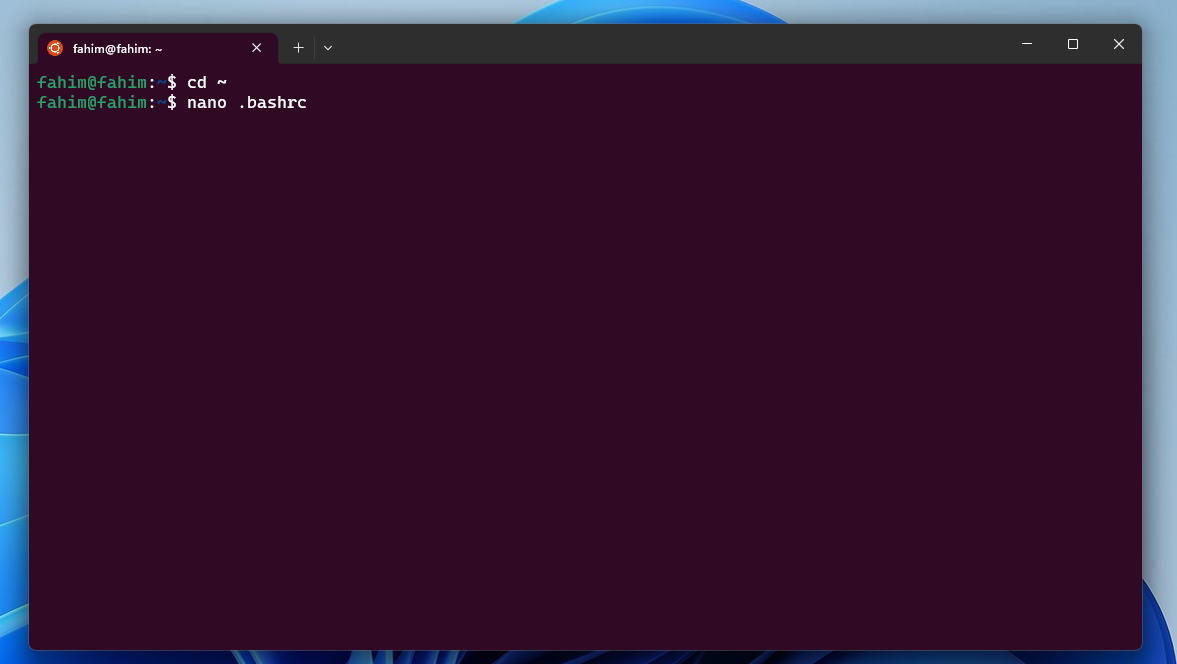Click the first fahim@fahim prompt

[107, 83]
